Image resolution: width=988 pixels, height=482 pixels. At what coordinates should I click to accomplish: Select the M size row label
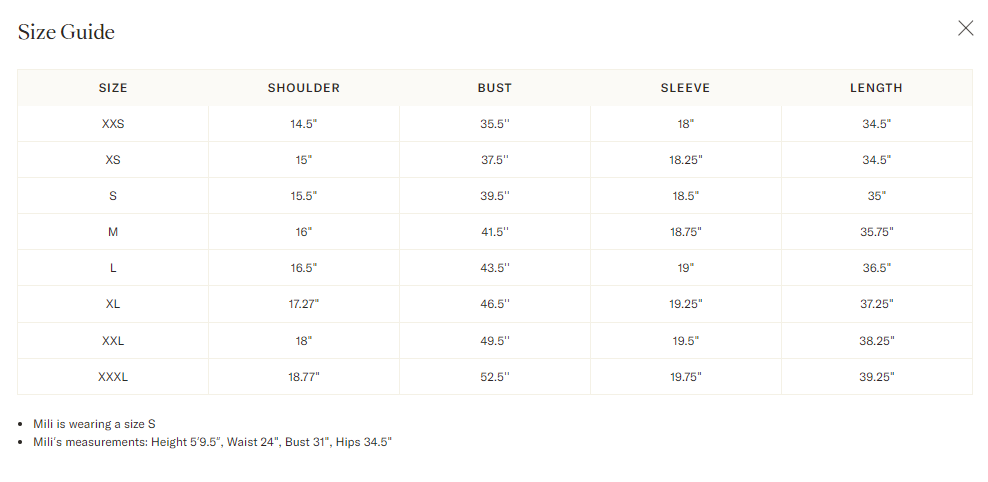click(113, 232)
